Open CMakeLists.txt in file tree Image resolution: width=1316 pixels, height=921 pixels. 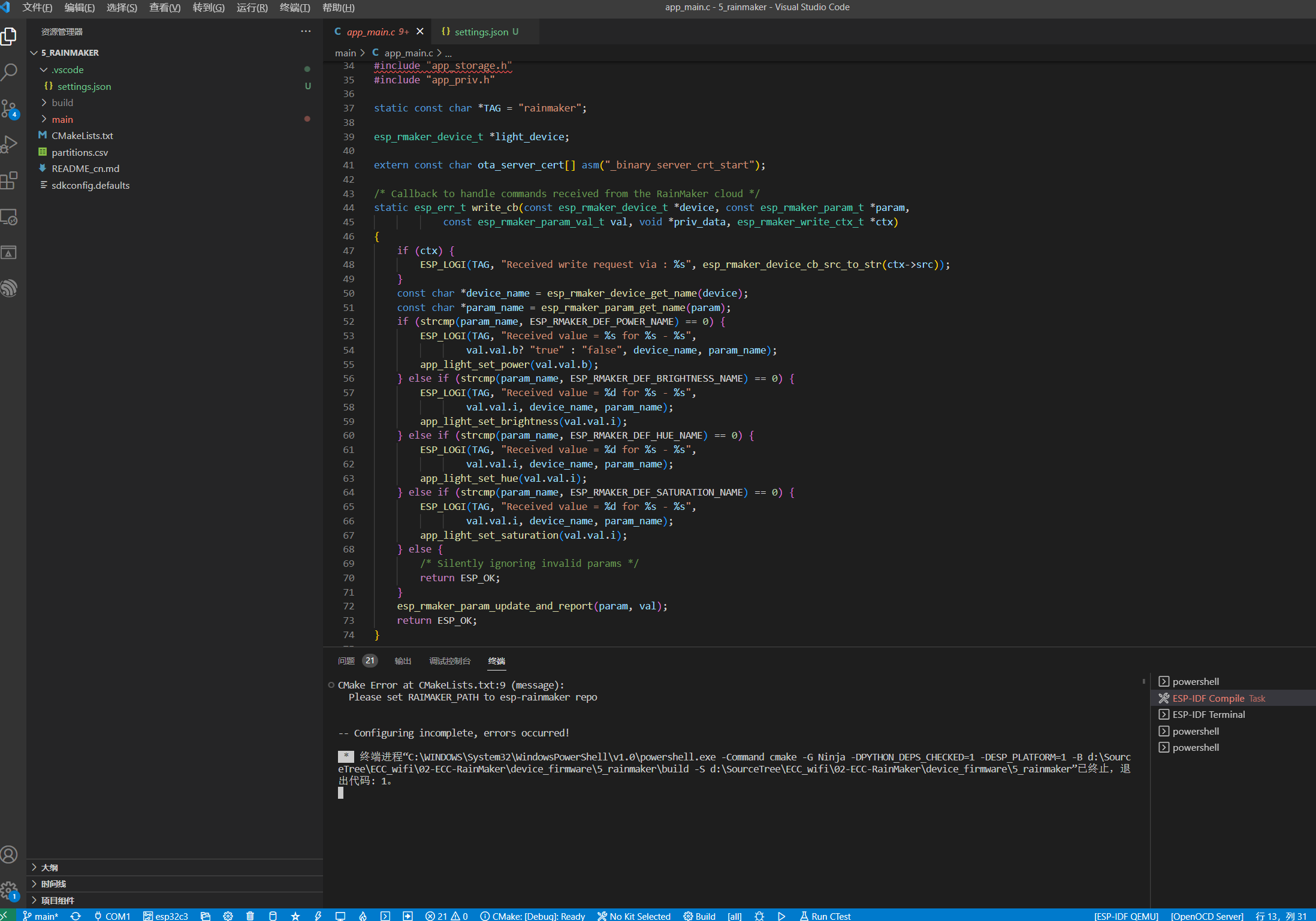coord(174,135)
